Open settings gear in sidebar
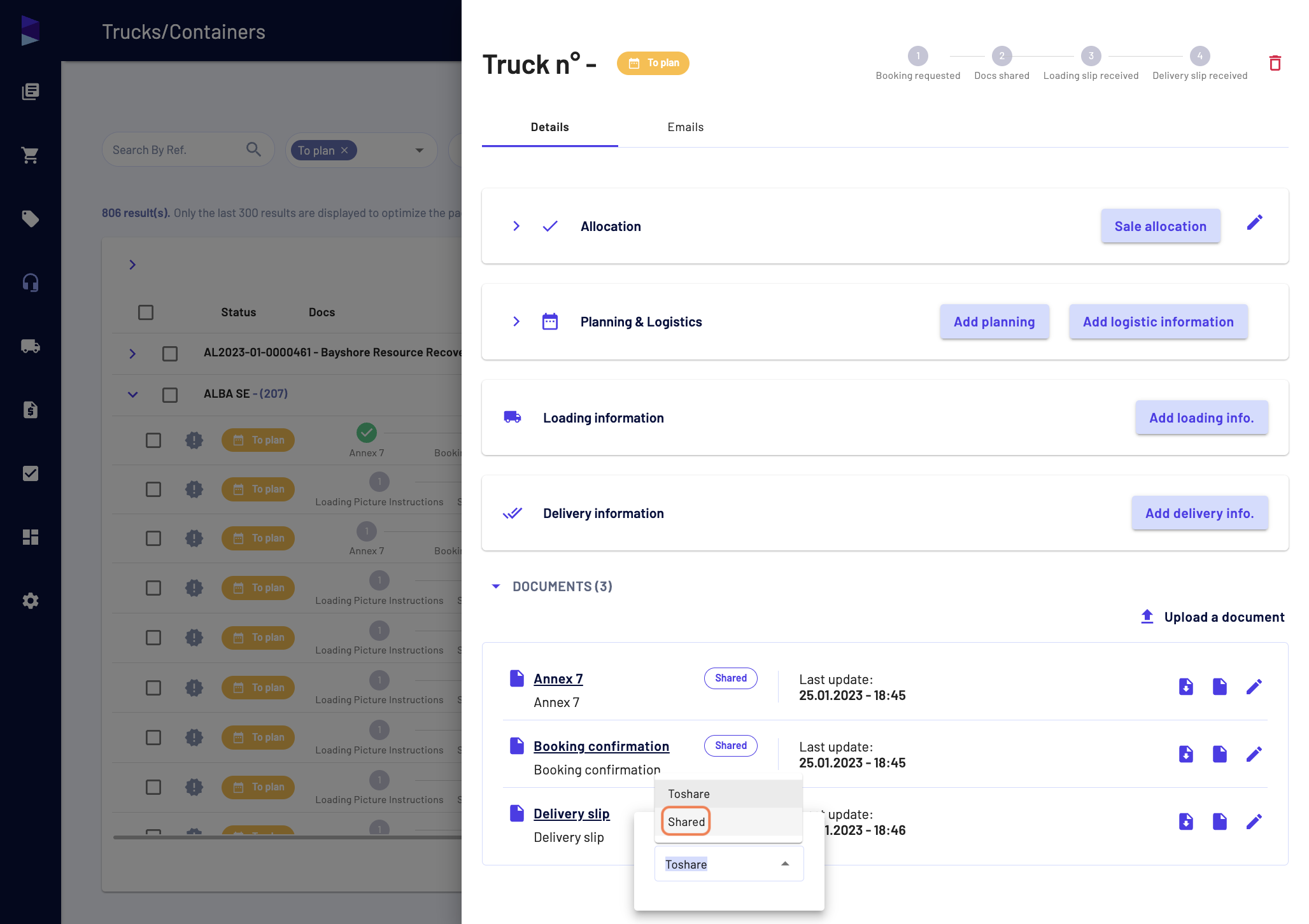 pyautogui.click(x=30, y=601)
